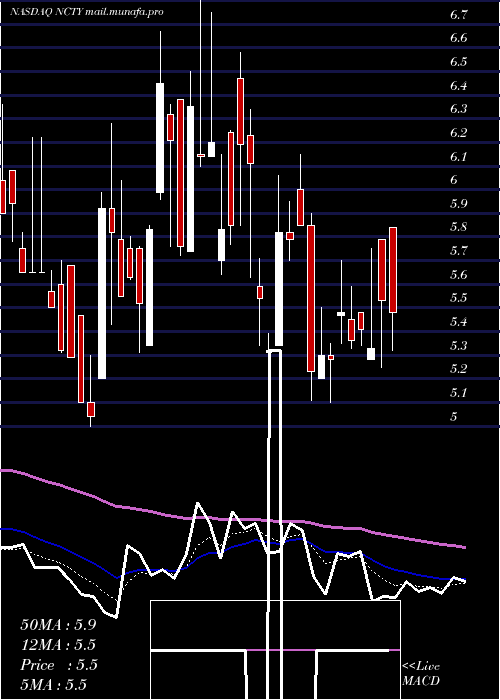Click the 5 price axis label
500x700 pixels.
[454, 417]
